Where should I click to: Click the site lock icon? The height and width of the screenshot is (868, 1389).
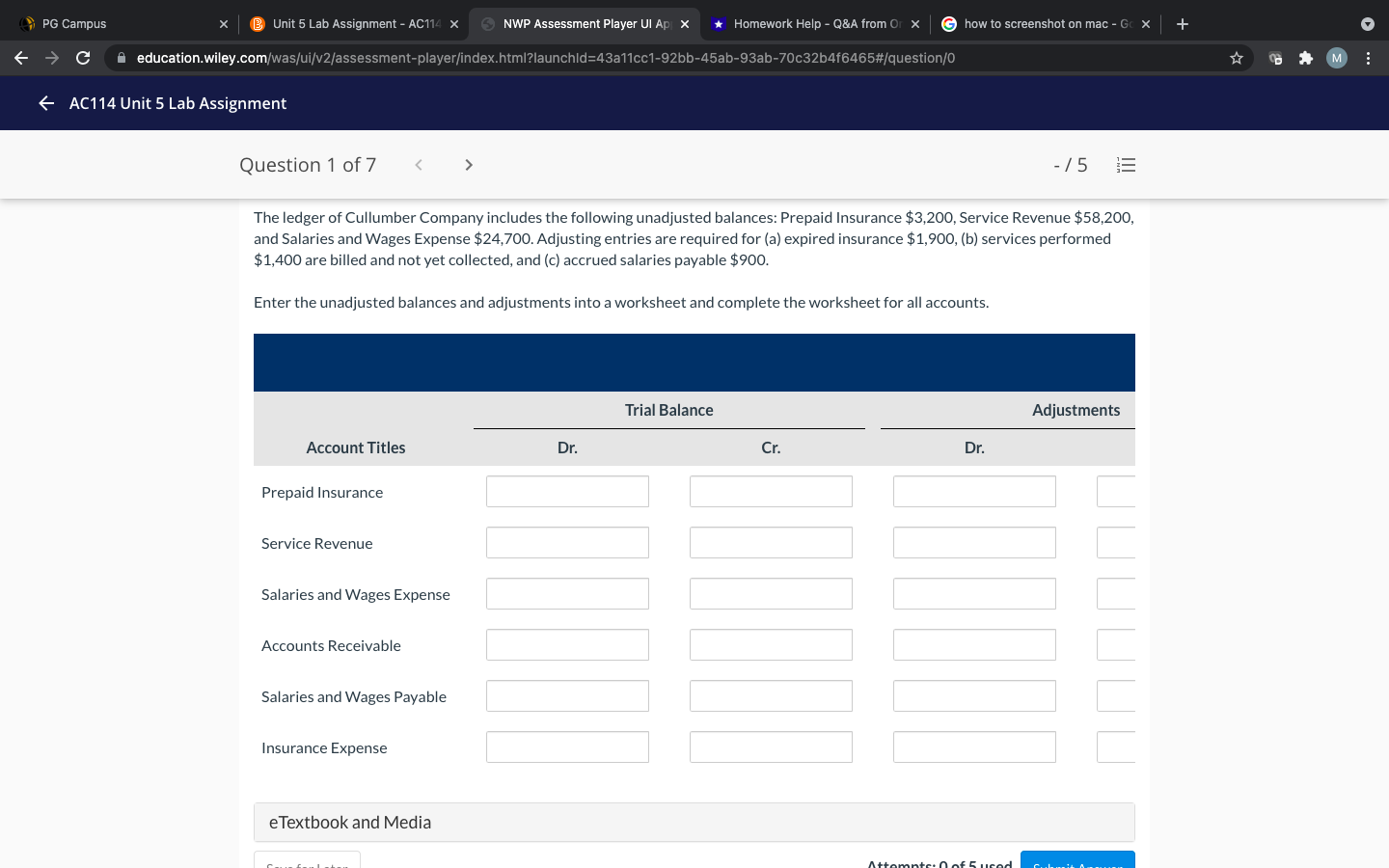tap(122, 58)
